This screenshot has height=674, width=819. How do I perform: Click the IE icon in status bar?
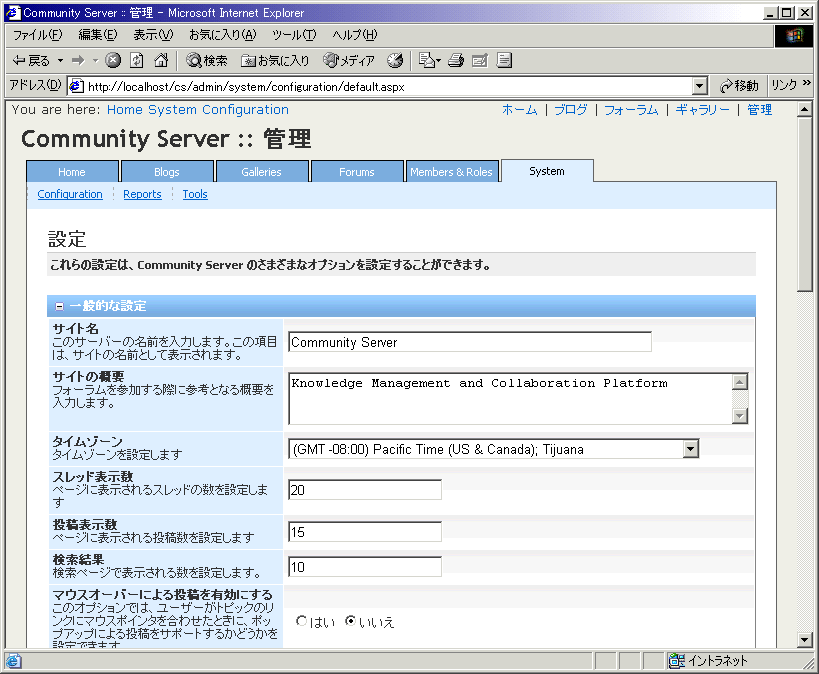tap(14, 661)
